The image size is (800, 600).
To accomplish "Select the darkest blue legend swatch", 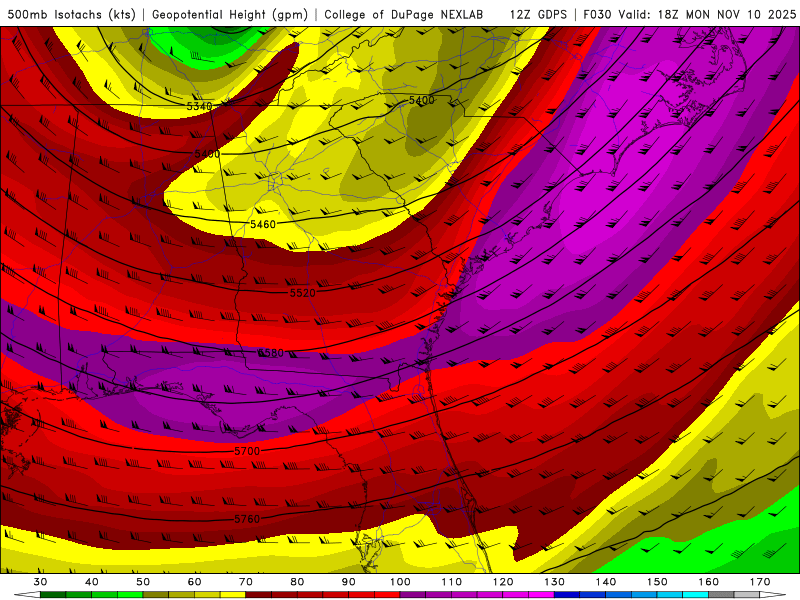I will (x=567, y=595).
